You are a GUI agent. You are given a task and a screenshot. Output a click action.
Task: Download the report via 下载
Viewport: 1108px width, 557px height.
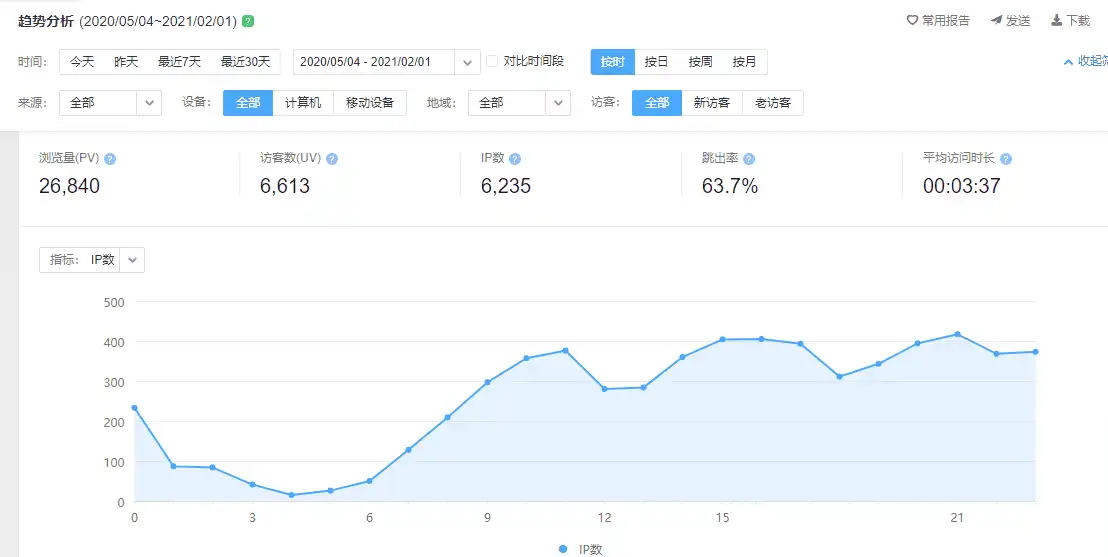point(1070,21)
